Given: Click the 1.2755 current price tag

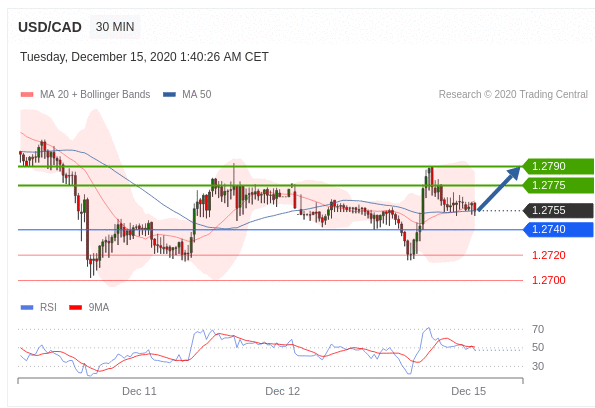Looking at the screenshot, I should coord(558,210).
